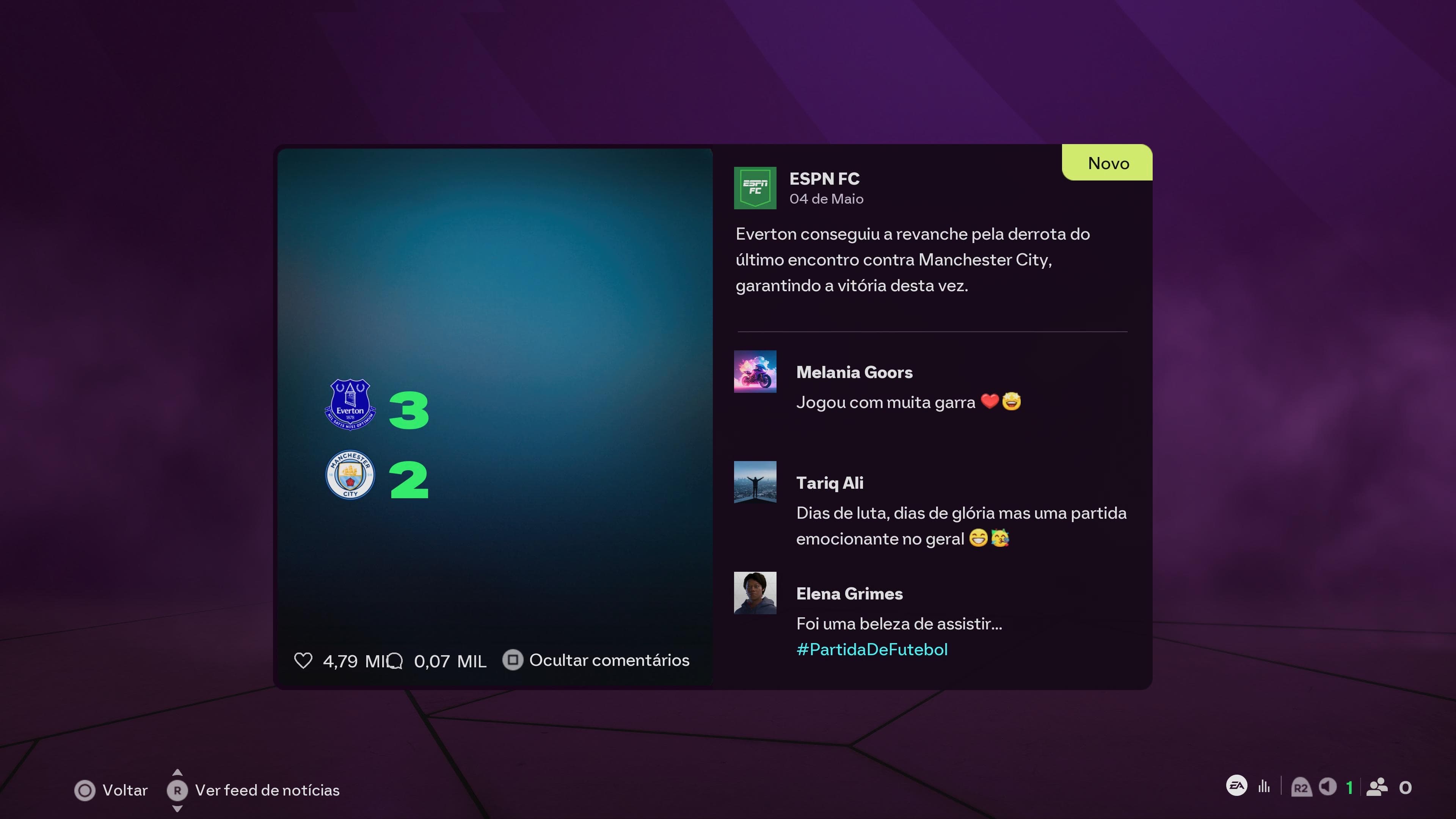The width and height of the screenshot is (1456, 819).
Task: Open Melania Goors' motorcycle avatar
Action: pos(755,371)
